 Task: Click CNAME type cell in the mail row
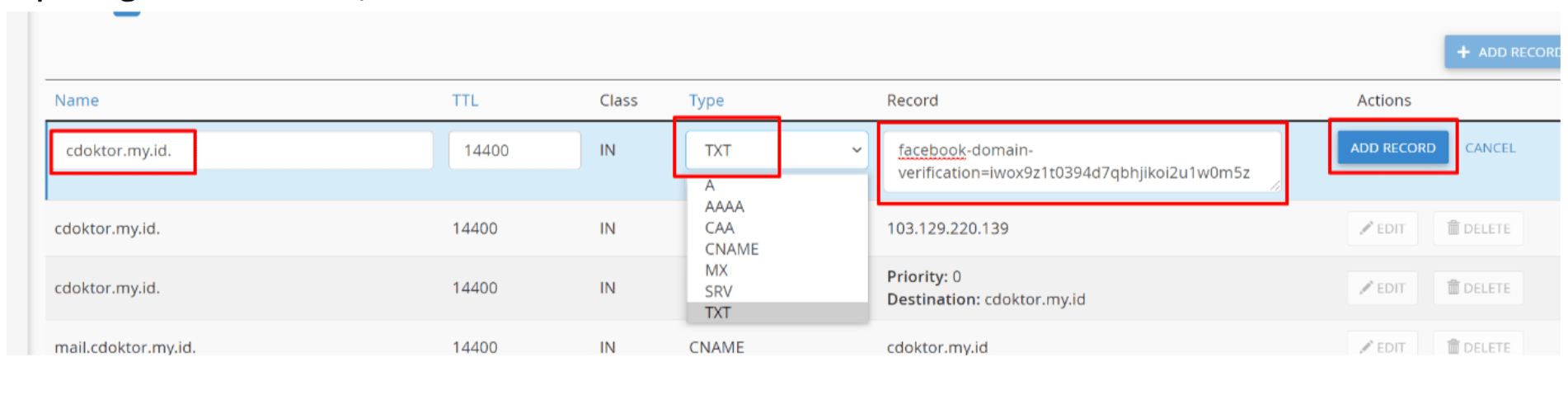(716, 347)
